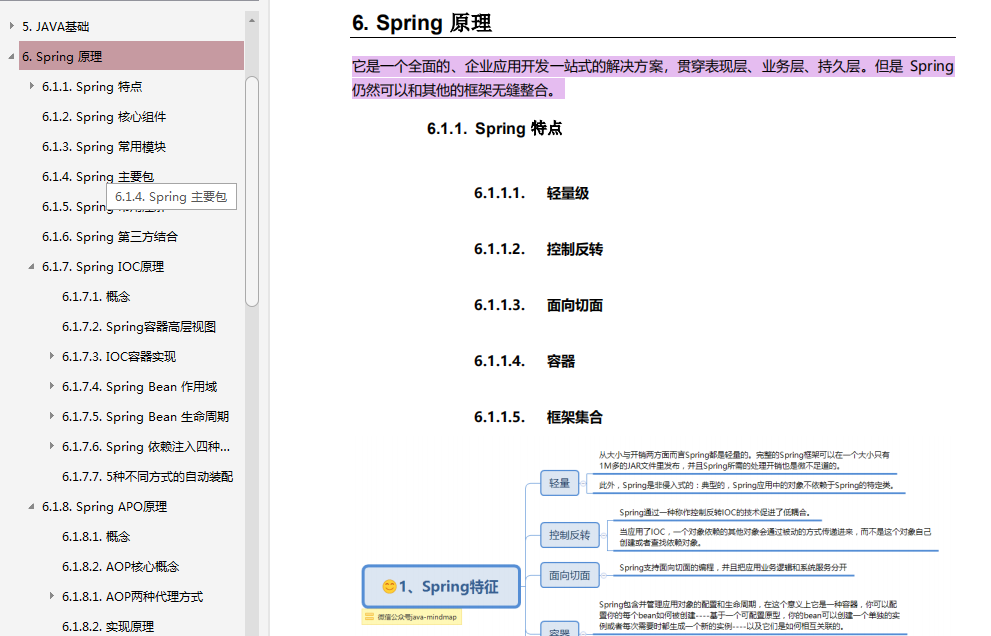The width and height of the screenshot is (991, 636).
Task: Collapse the 6.1.8. Spring APO原理 node
Action: click(32, 506)
